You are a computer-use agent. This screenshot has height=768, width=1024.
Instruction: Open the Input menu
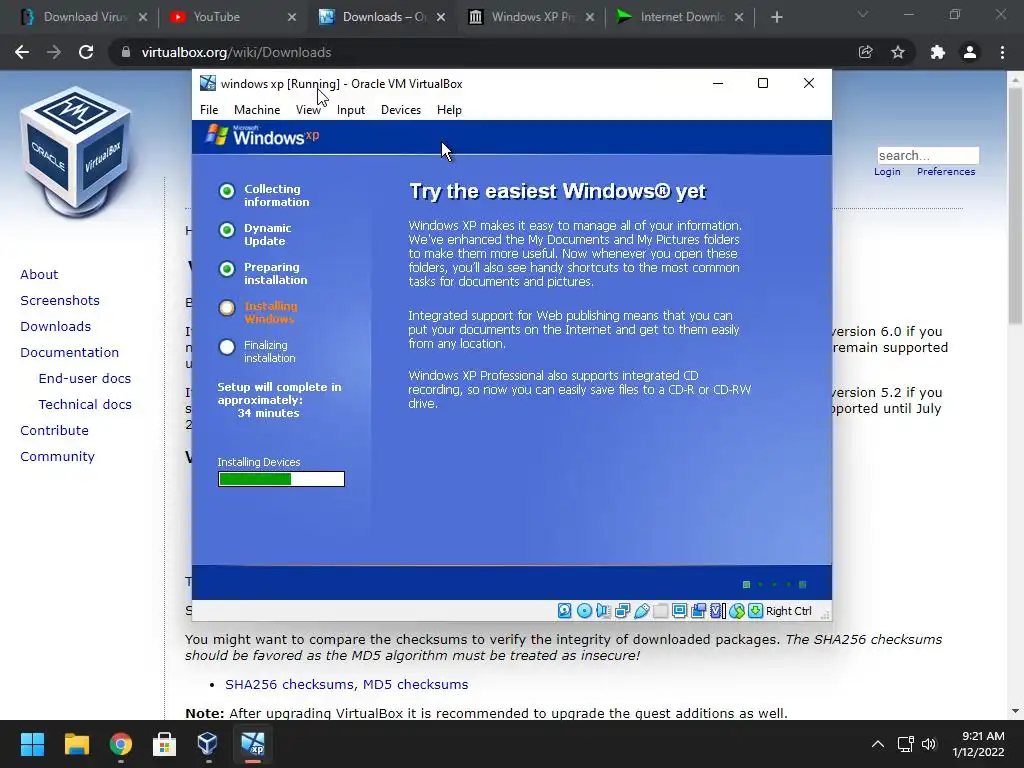point(351,110)
